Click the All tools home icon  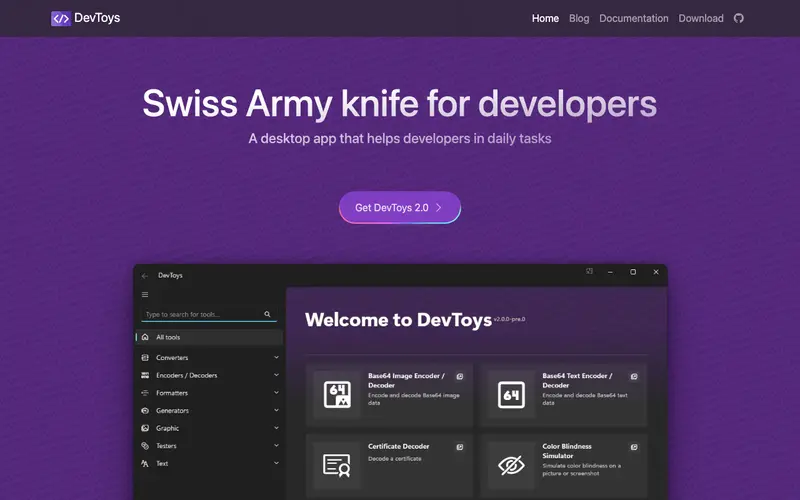[145, 337]
